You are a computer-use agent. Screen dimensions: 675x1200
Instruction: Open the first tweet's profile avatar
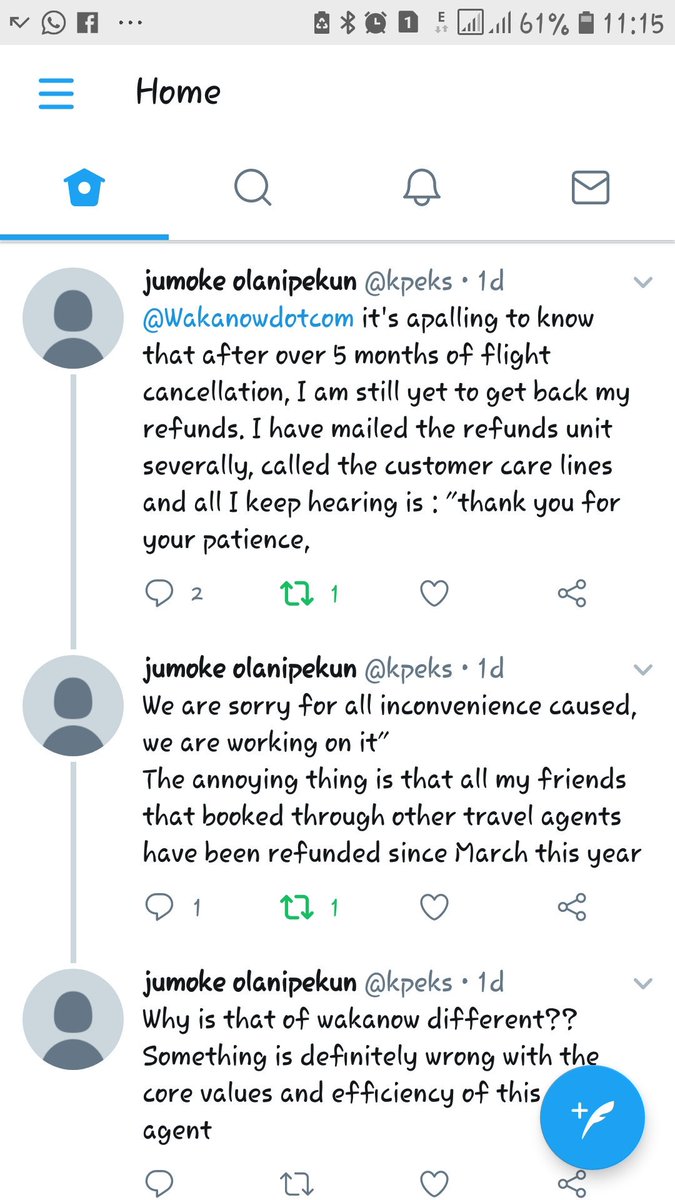tap(72, 318)
